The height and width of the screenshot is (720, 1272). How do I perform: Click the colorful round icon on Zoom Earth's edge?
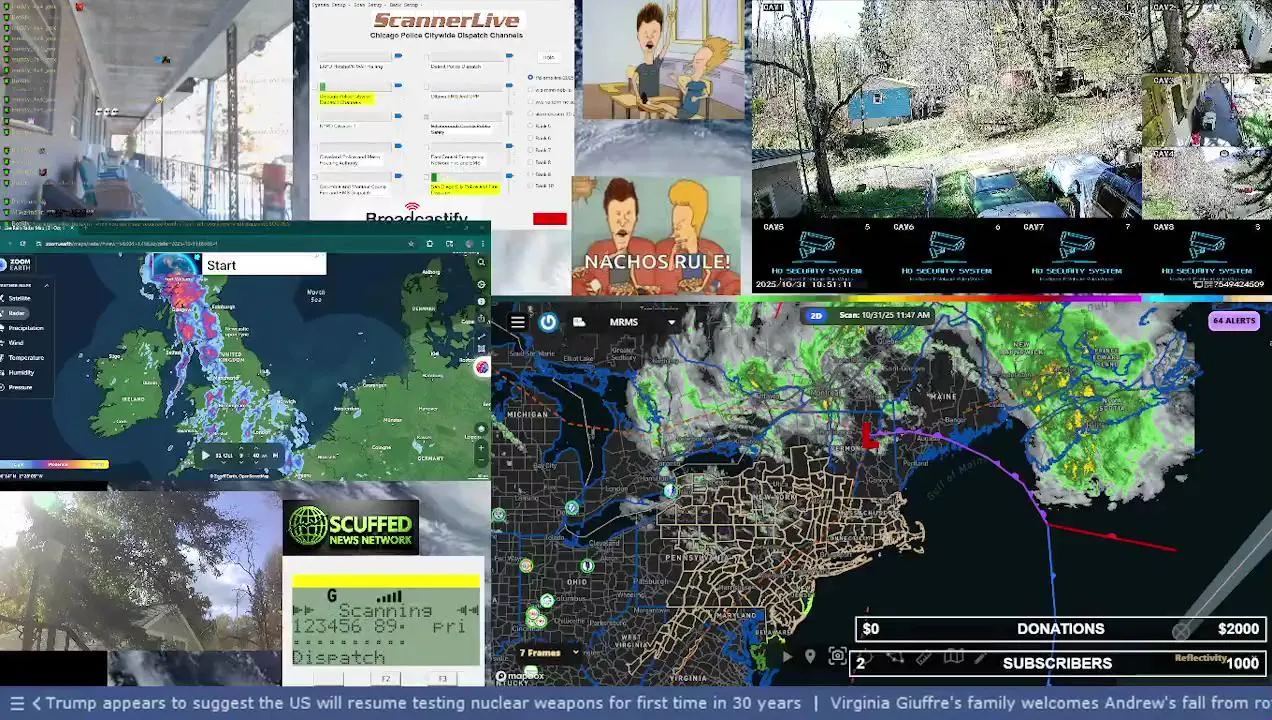click(x=482, y=367)
